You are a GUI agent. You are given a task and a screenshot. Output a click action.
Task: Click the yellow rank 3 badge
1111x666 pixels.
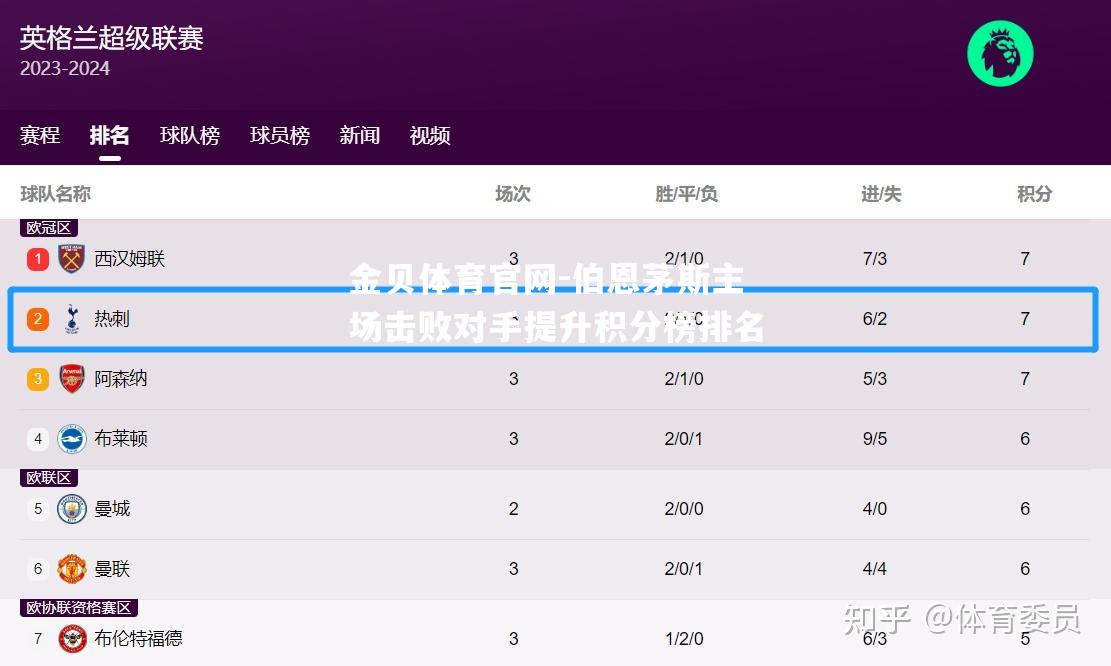click(x=38, y=378)
